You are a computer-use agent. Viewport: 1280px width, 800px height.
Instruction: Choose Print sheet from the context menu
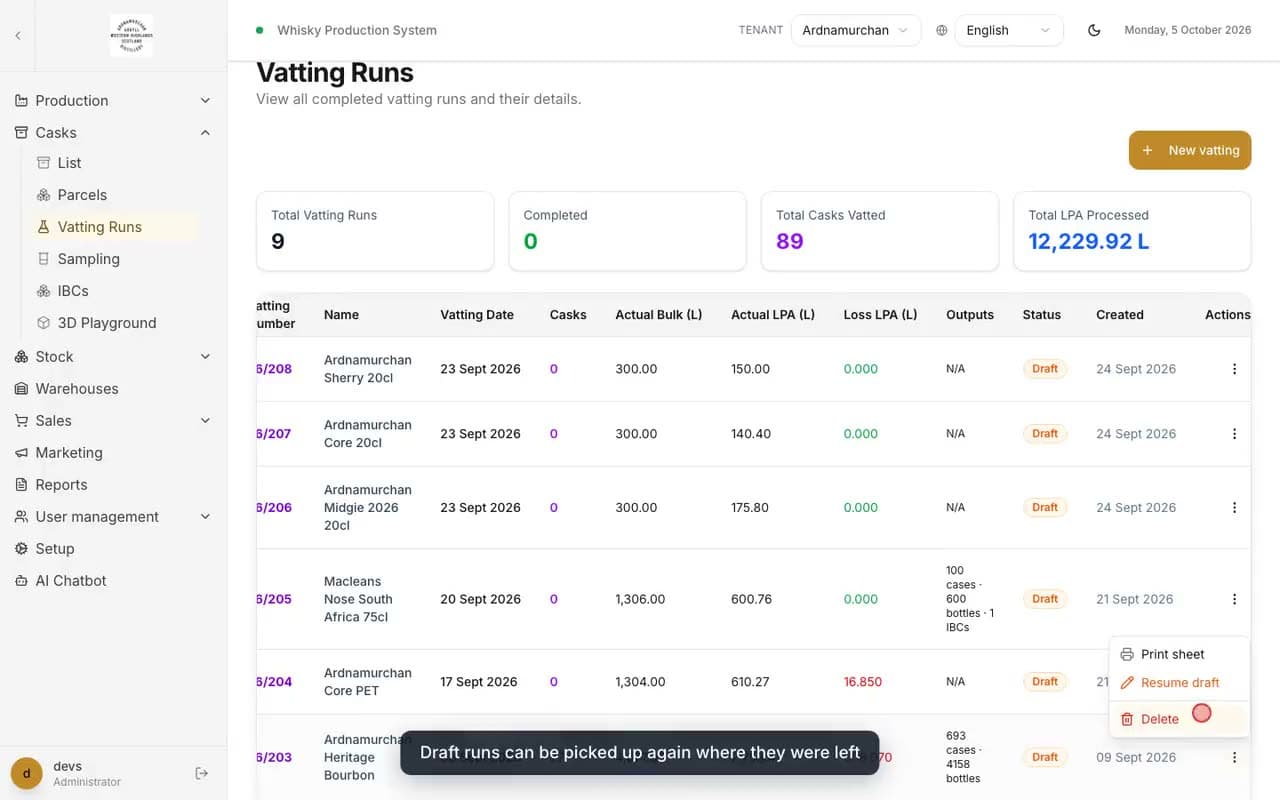(x=1179, y=654)
